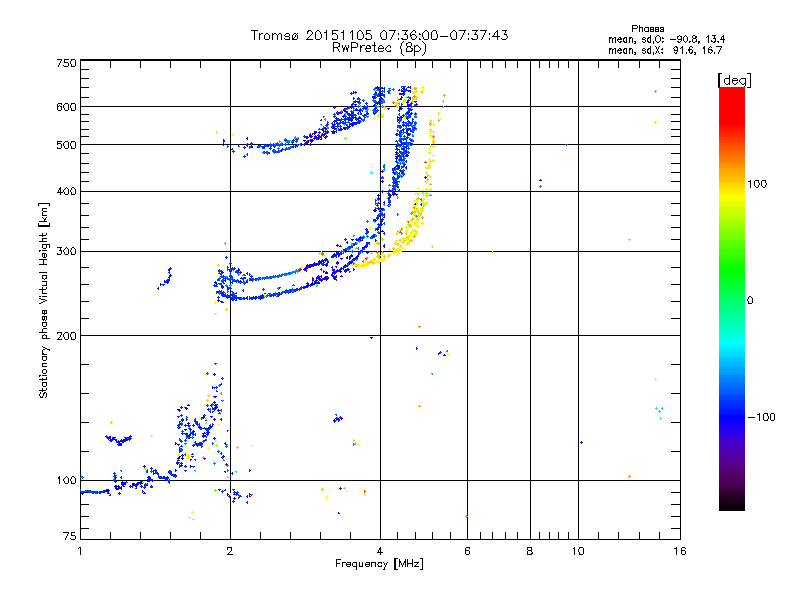Click the x-axis '4' tick label
Image resolution: width=800 pixels, height=600 pixels.
click(380, 551)
